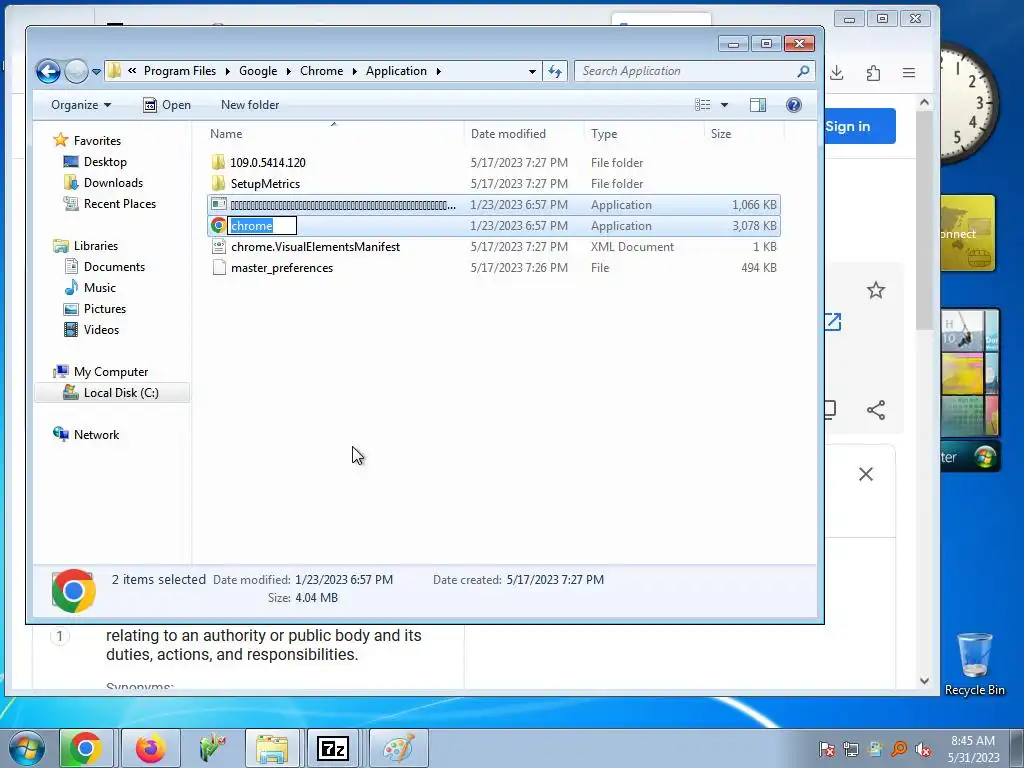
Task: Open the Pictures library
Action: tap(104, 309)
